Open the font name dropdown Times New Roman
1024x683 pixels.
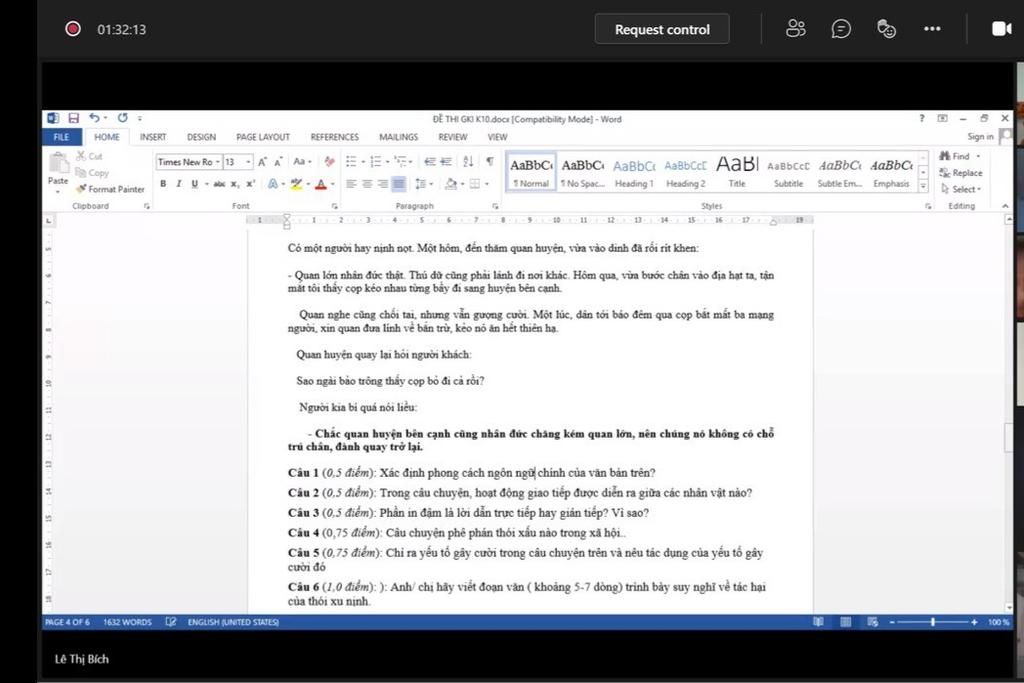coord(217,162)
